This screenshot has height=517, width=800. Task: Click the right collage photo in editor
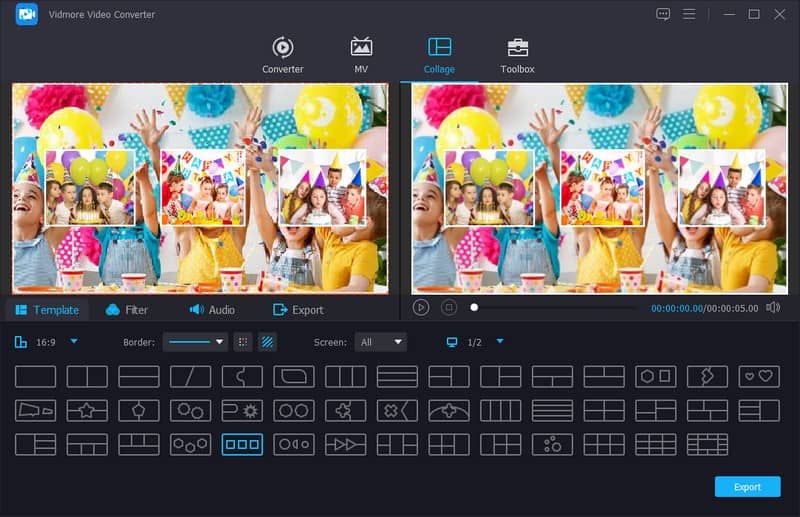pos(322,187)
